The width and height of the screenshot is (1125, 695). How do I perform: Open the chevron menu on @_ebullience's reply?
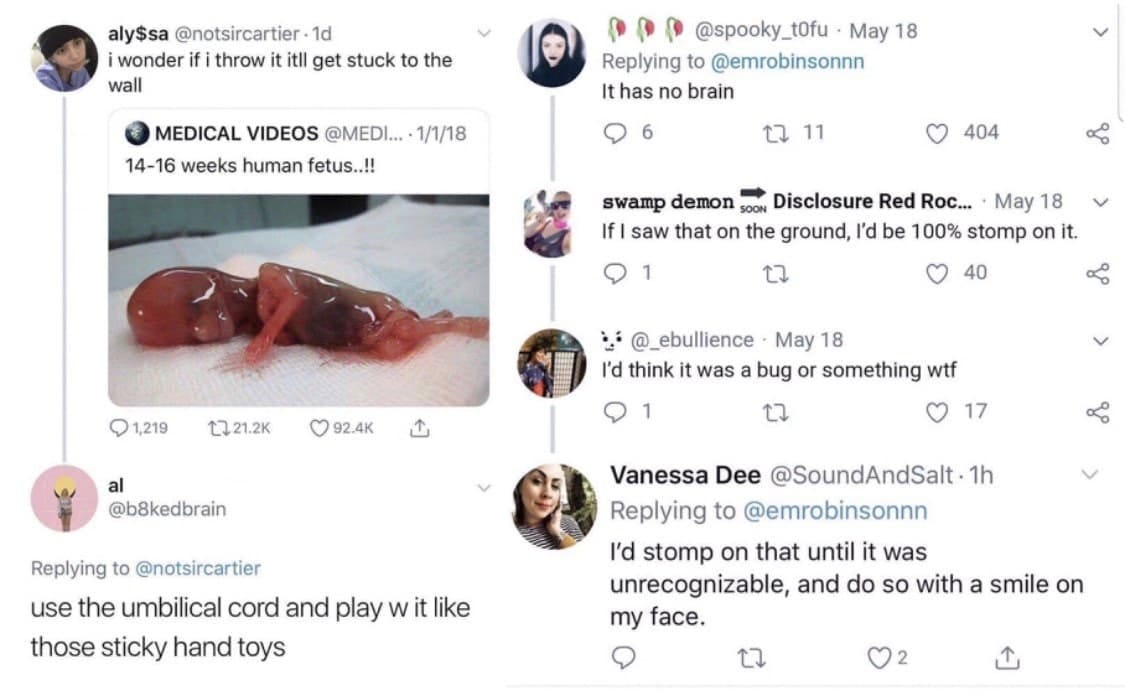1101,341
